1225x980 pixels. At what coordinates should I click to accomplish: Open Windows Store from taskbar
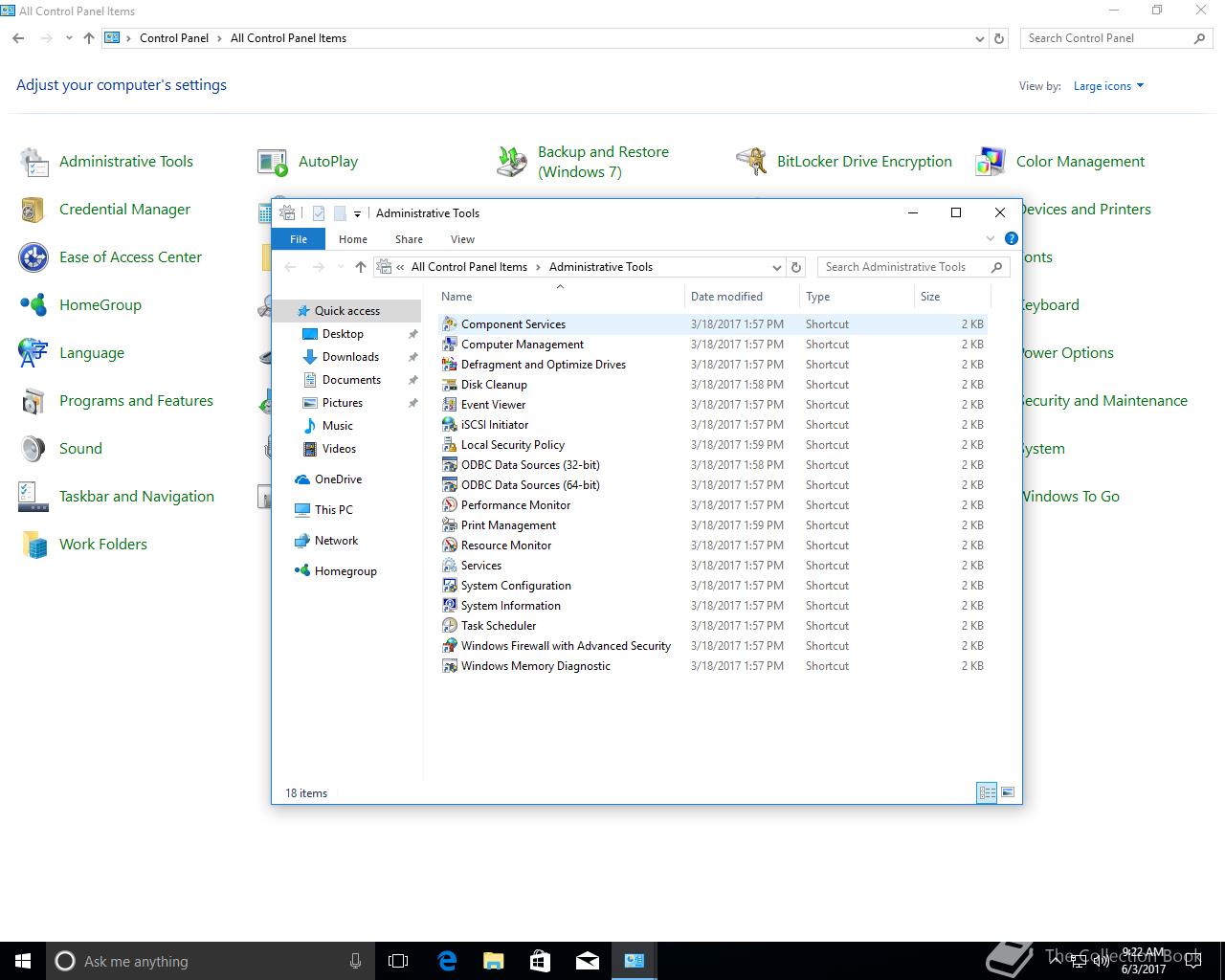click(x=541, y=961)
